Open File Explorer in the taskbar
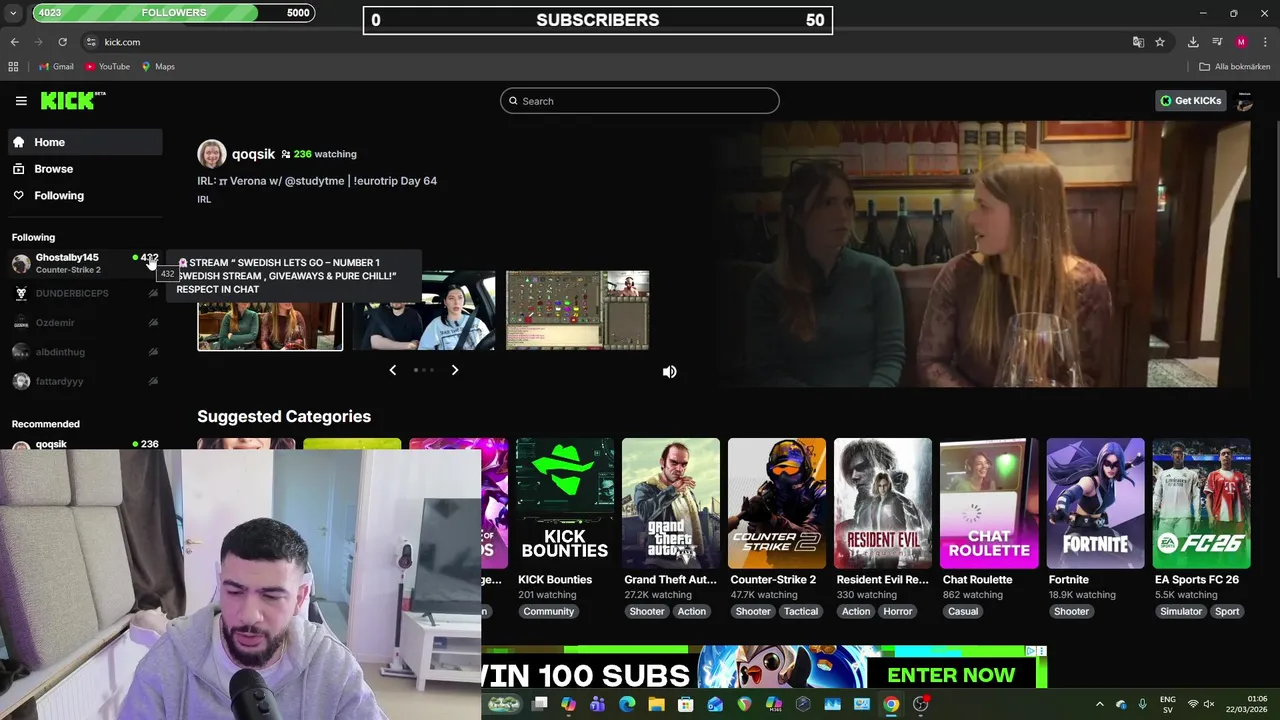This screenshot has height=720, width=1280. point(656,704)
